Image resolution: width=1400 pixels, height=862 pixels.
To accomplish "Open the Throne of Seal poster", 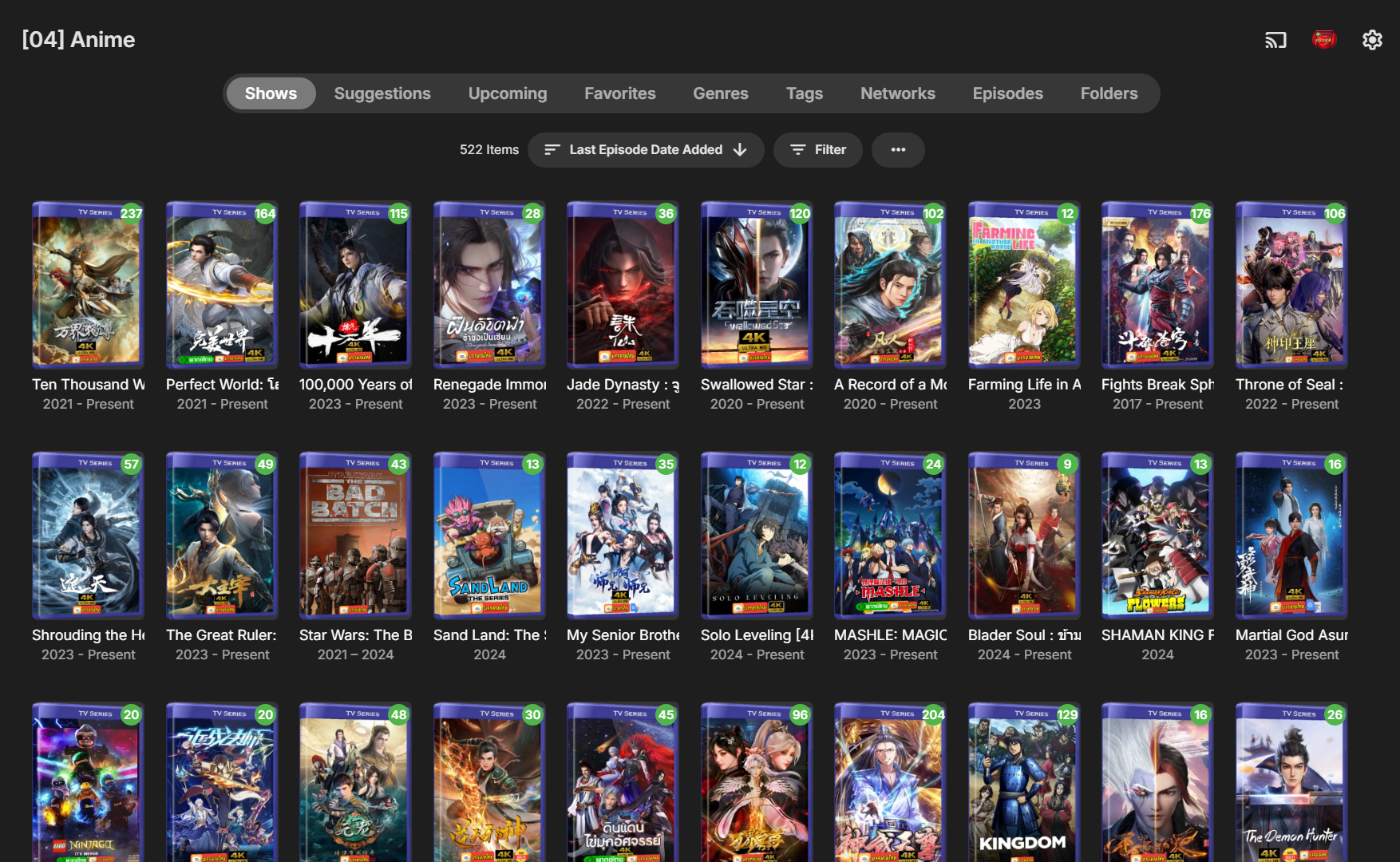I will point(1291,285).
